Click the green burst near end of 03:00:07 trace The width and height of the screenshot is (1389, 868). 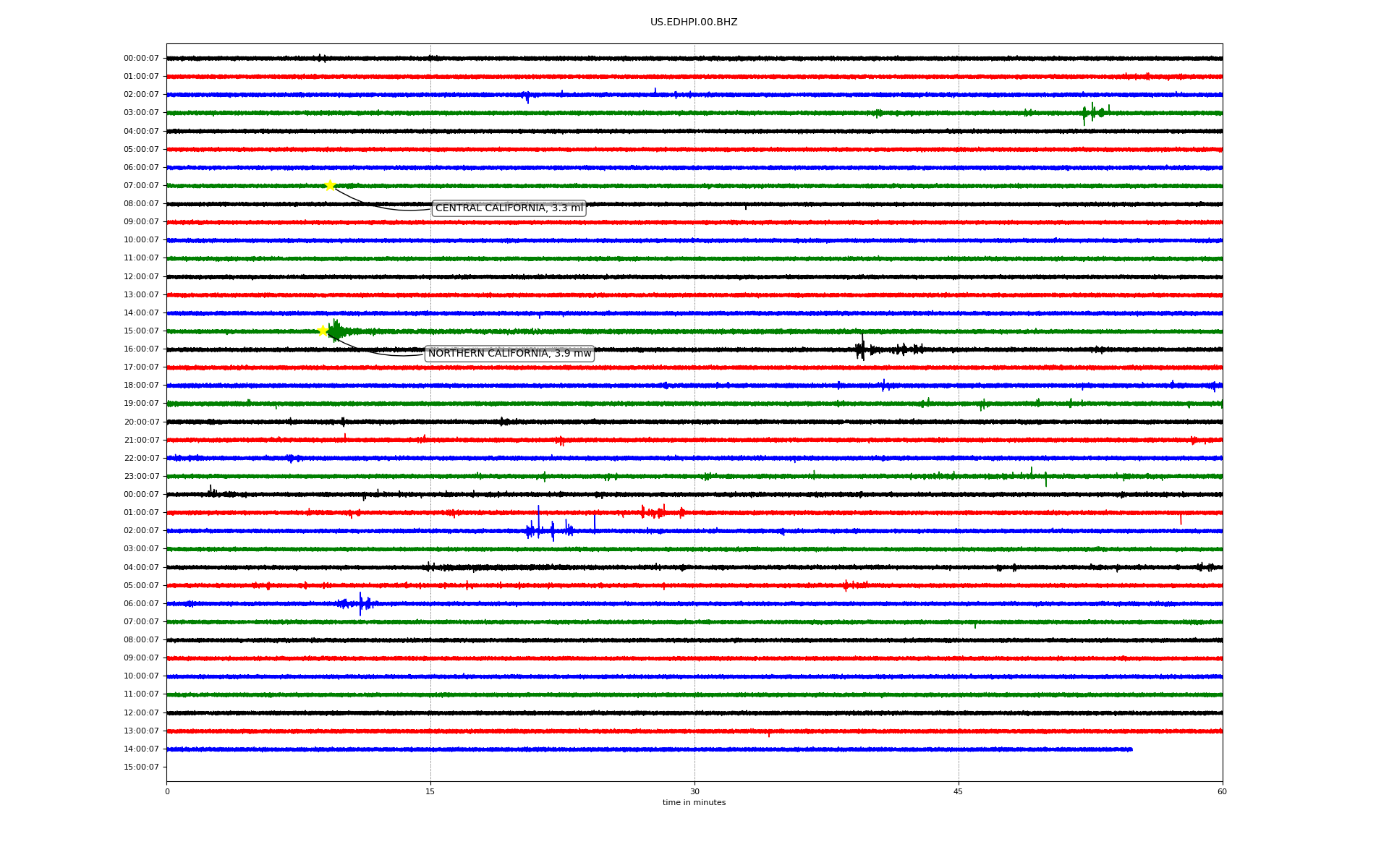pyautogui.click(x=1093, y=113)
